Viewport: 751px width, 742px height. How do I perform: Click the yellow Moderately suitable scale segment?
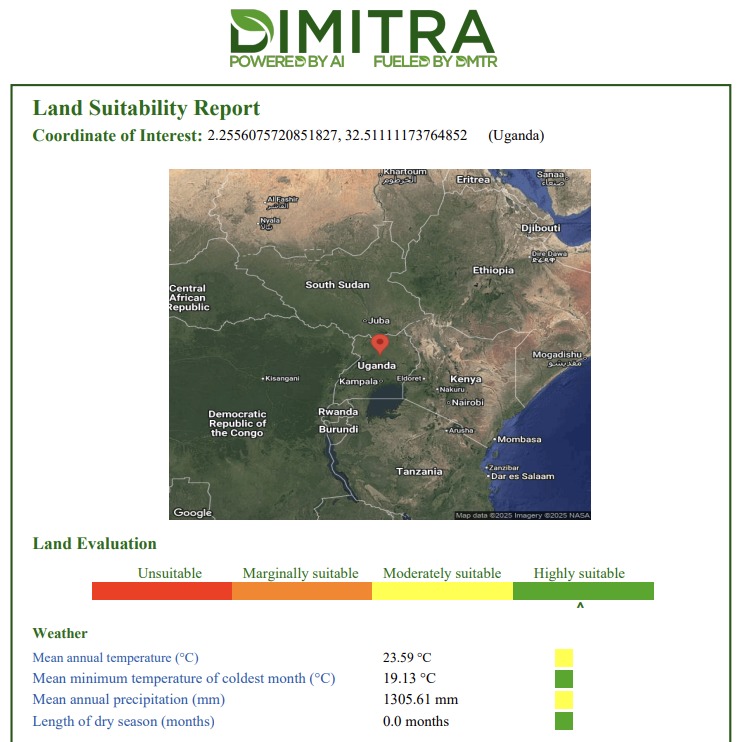(x=443, y=591)
